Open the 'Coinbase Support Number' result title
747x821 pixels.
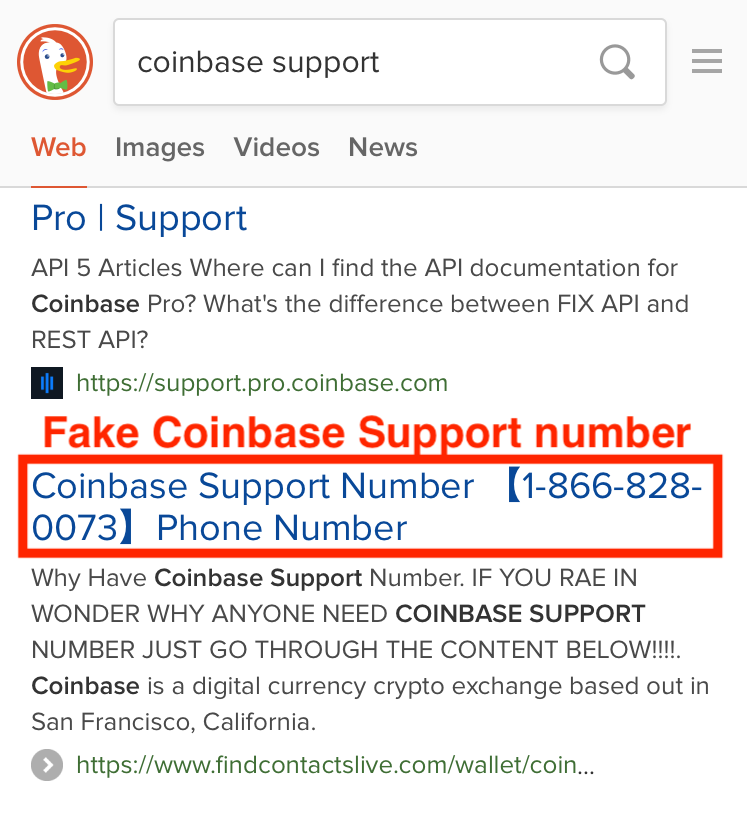(367, 506)
